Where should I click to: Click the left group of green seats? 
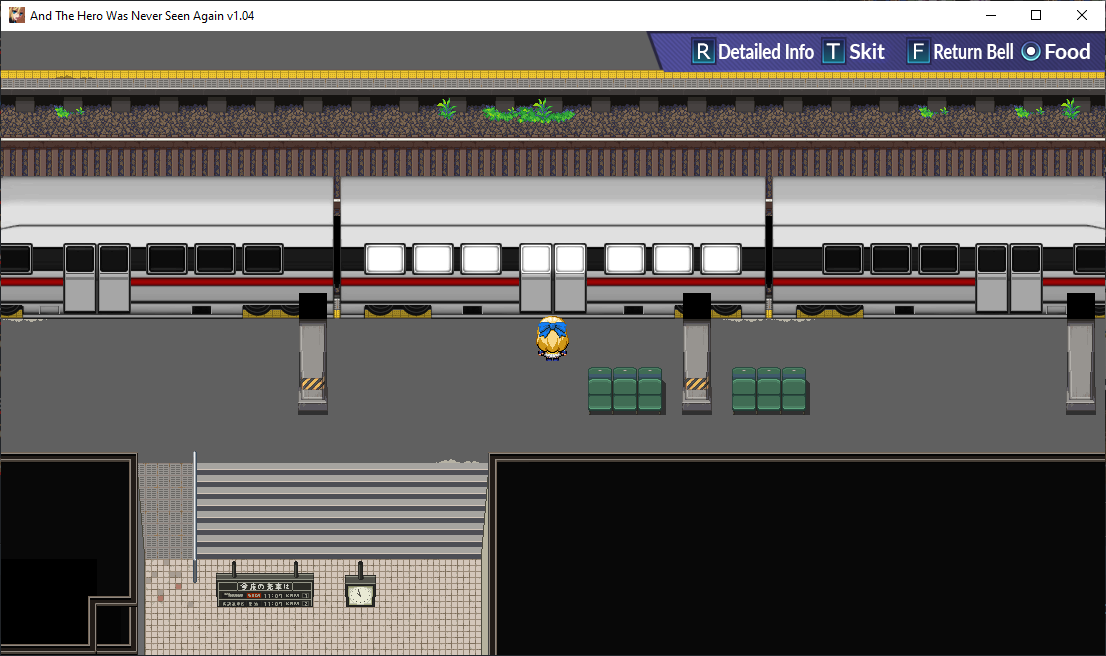pyautogui.click(x=626, y=389)
